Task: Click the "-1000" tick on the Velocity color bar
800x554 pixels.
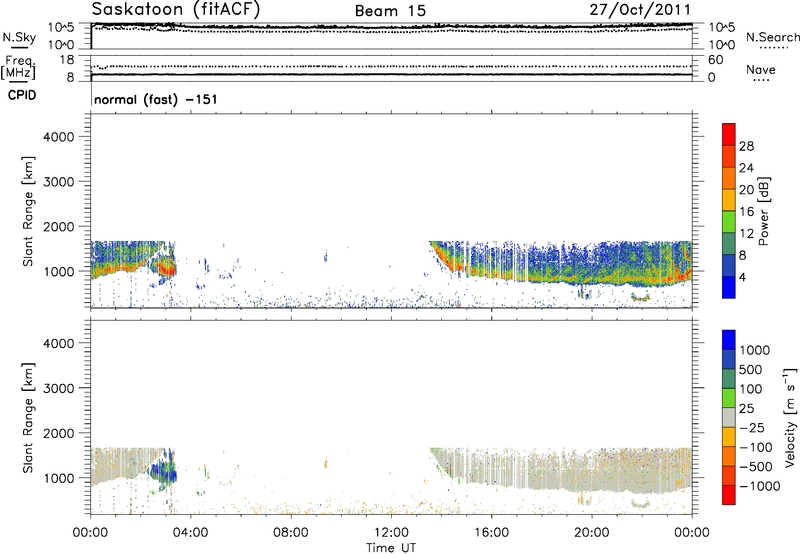Action: click(760, 486)
